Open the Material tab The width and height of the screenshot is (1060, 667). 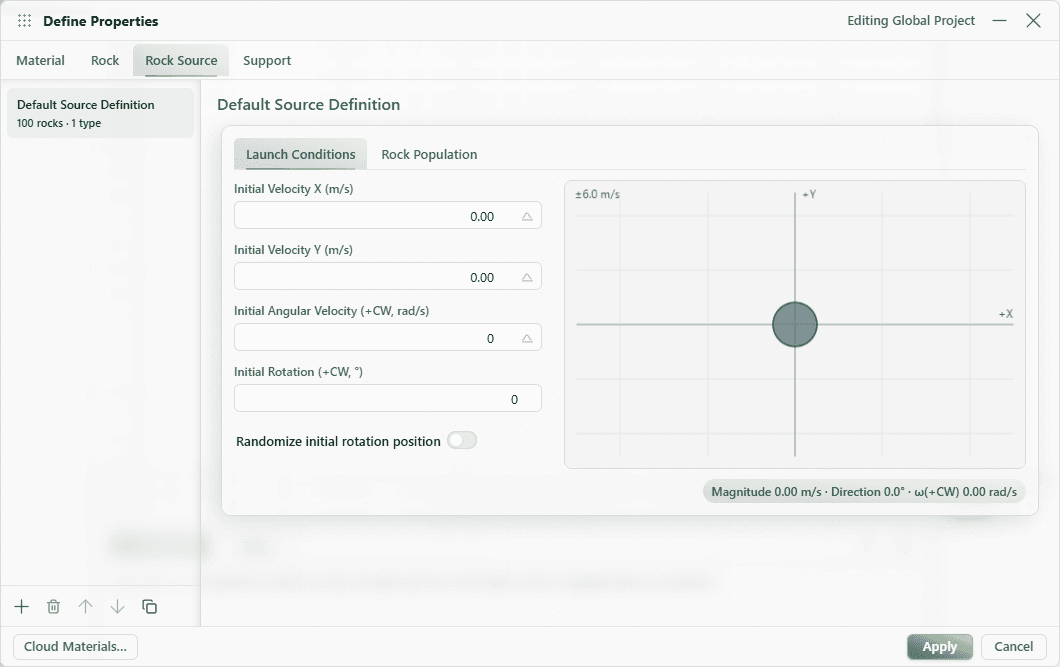pos(41,61)
